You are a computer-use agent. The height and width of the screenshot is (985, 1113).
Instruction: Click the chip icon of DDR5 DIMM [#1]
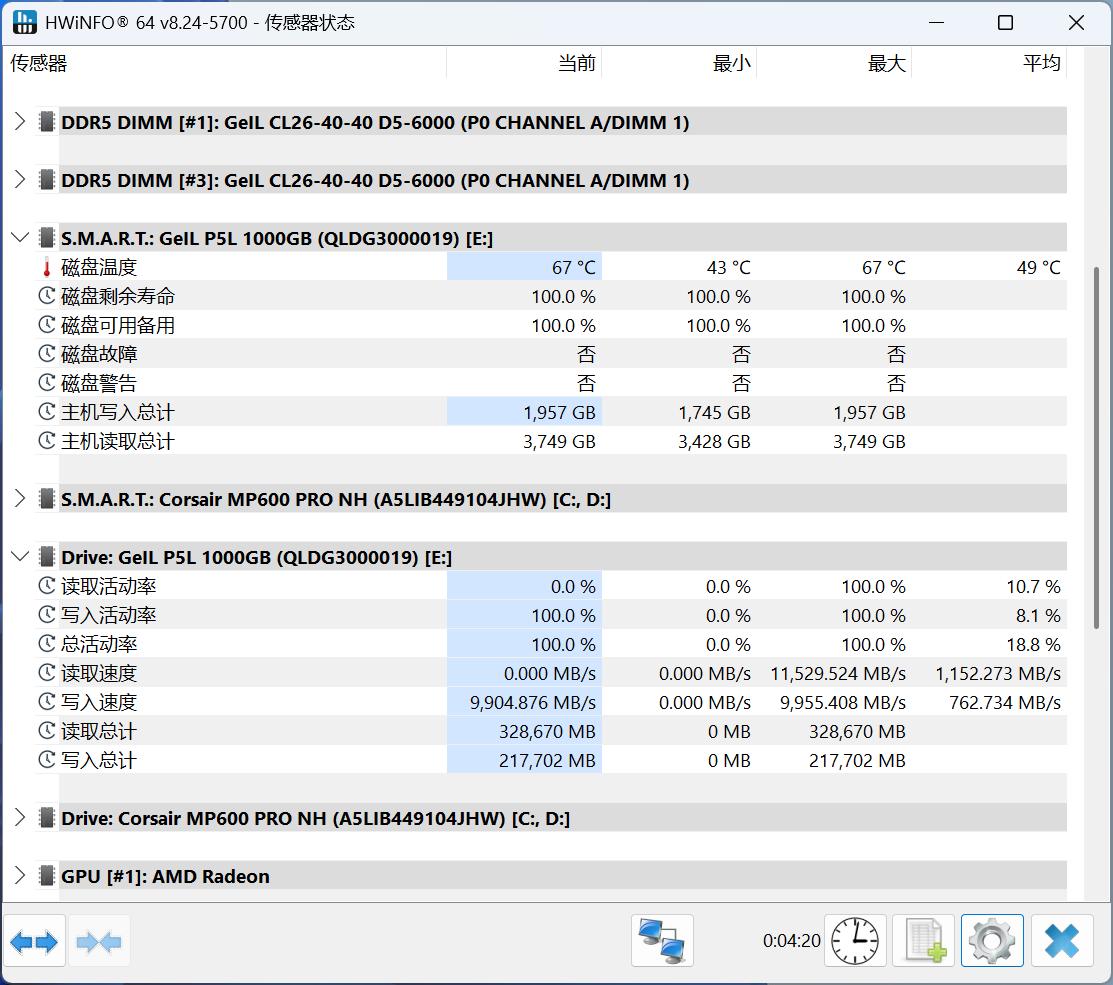pos(47,122)
